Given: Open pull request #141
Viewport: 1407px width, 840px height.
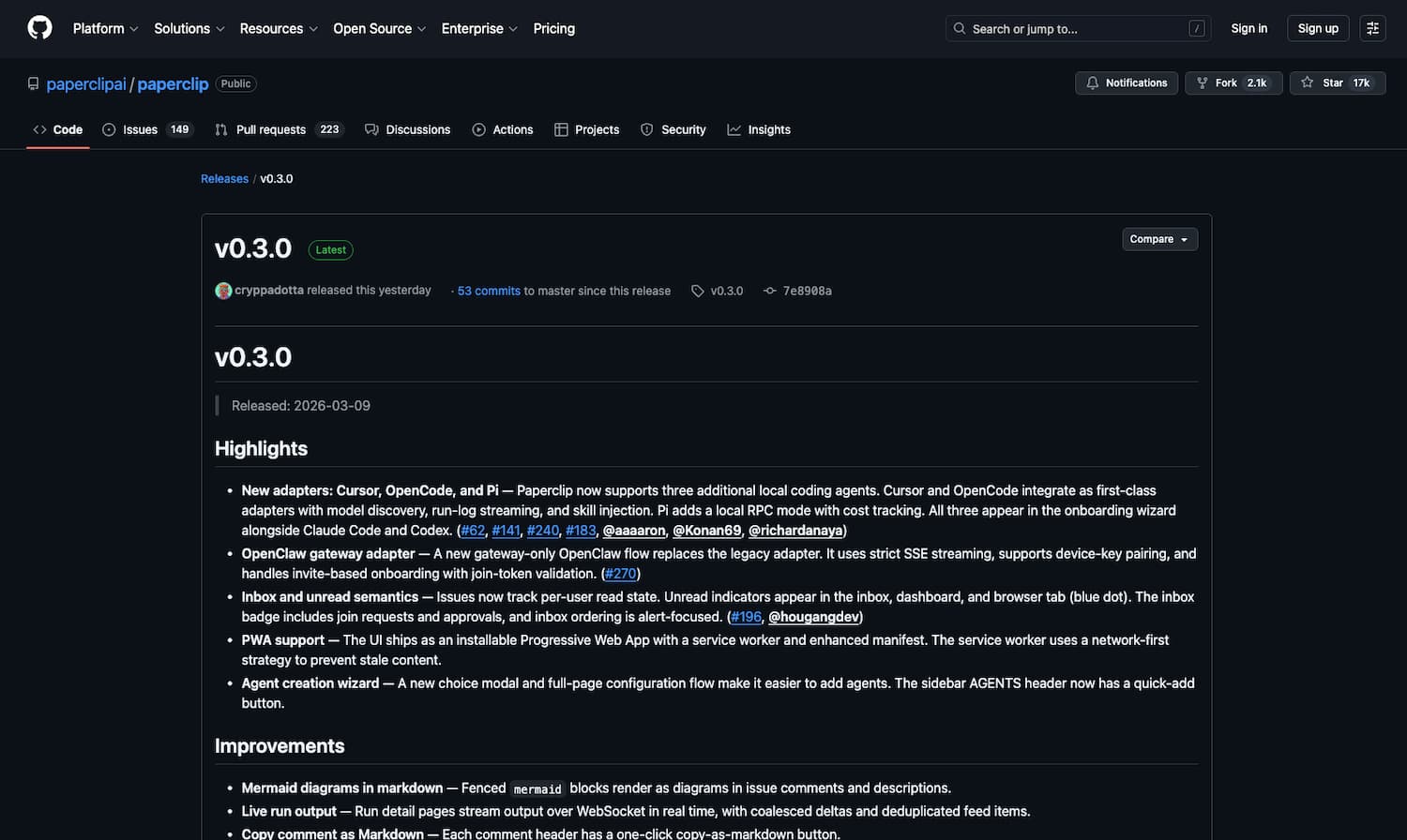Looking at the screenshot, I should coord(506,531).
